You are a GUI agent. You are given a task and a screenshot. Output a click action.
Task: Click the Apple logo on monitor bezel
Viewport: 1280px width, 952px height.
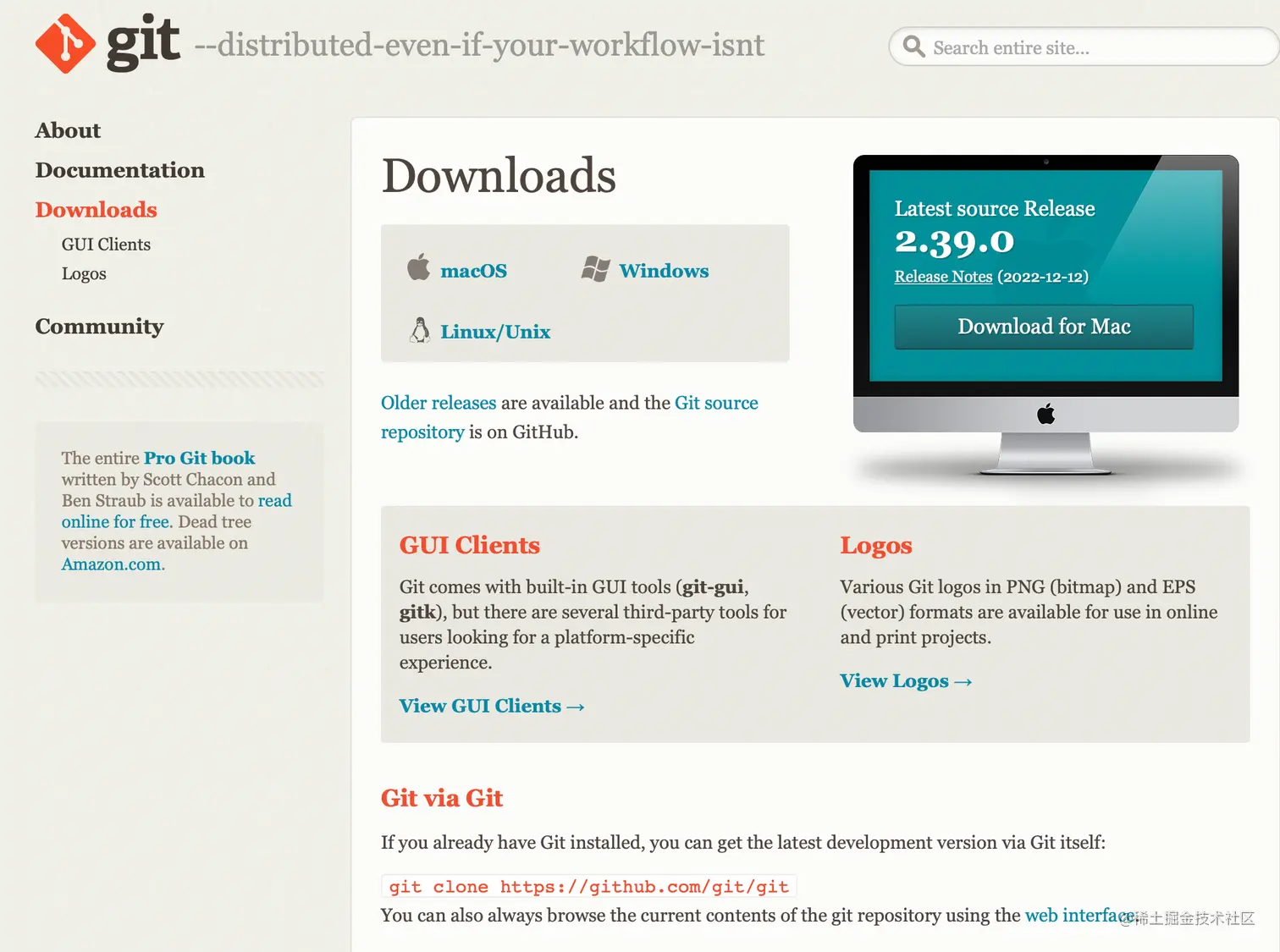coord(1046,414)
